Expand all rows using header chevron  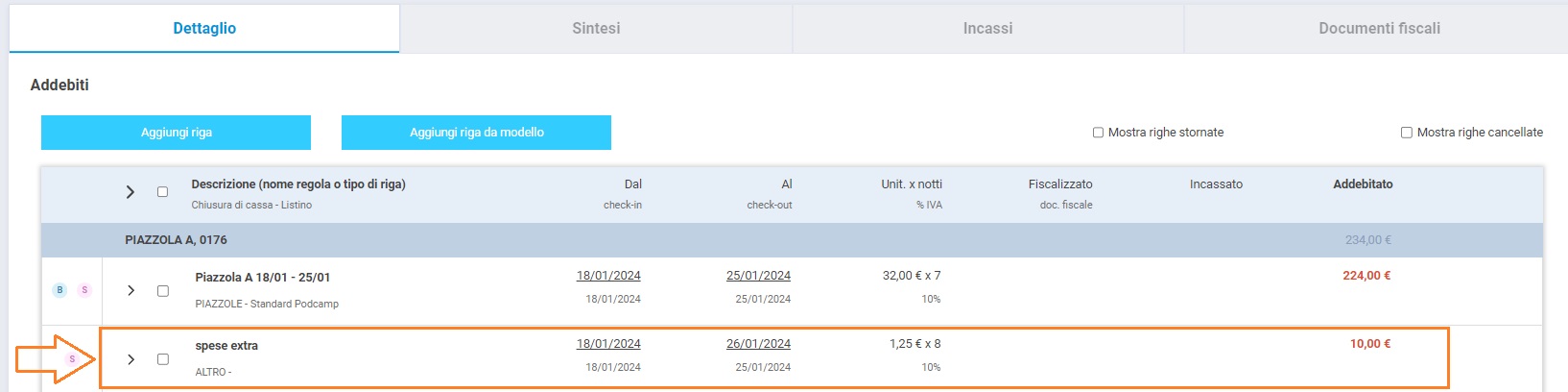[131, 192]
